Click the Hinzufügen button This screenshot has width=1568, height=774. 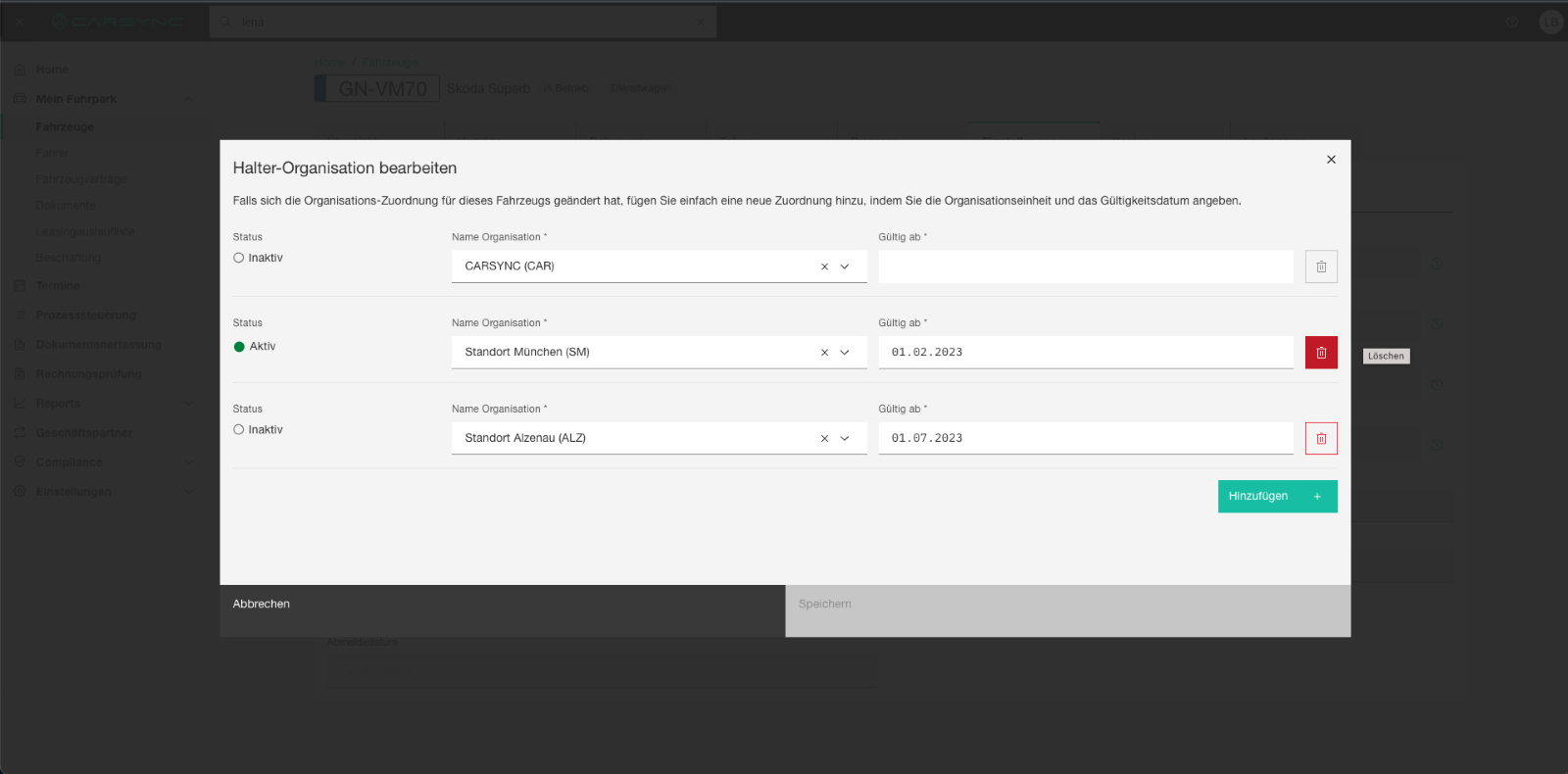[1277, 496]
